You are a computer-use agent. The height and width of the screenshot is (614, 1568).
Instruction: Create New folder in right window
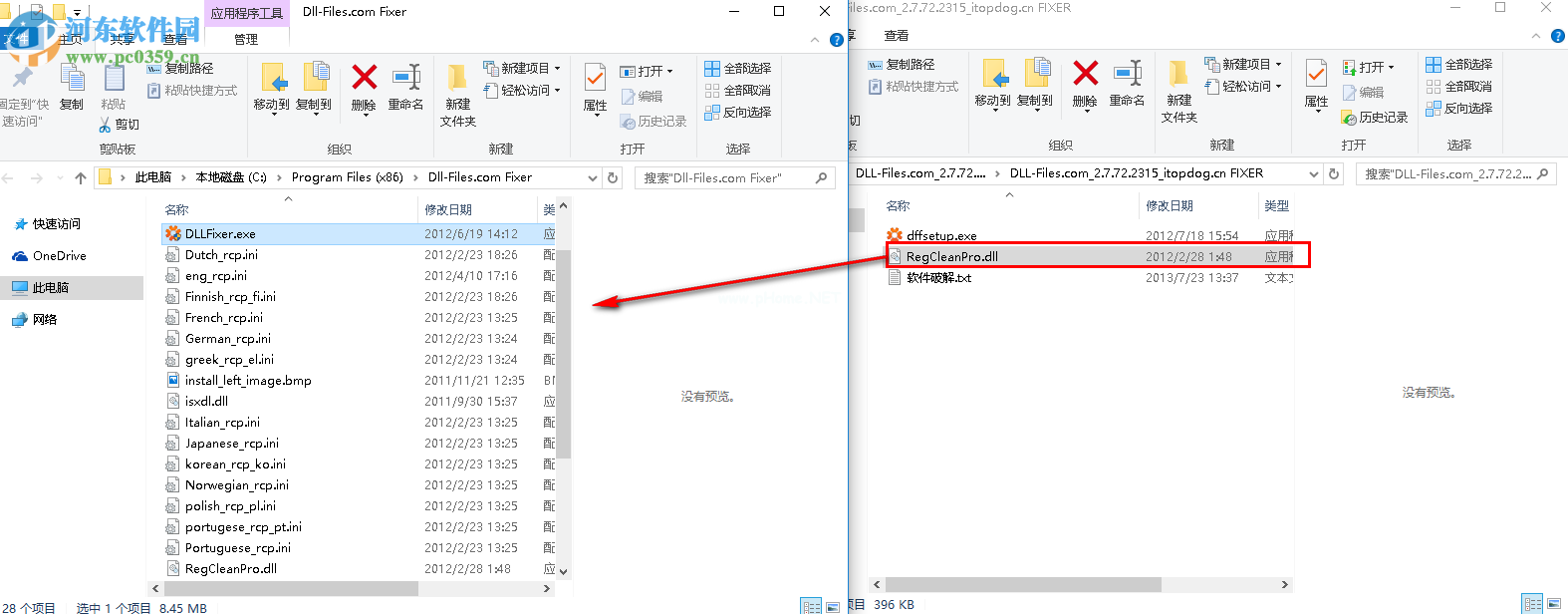tap(1179, 92)
